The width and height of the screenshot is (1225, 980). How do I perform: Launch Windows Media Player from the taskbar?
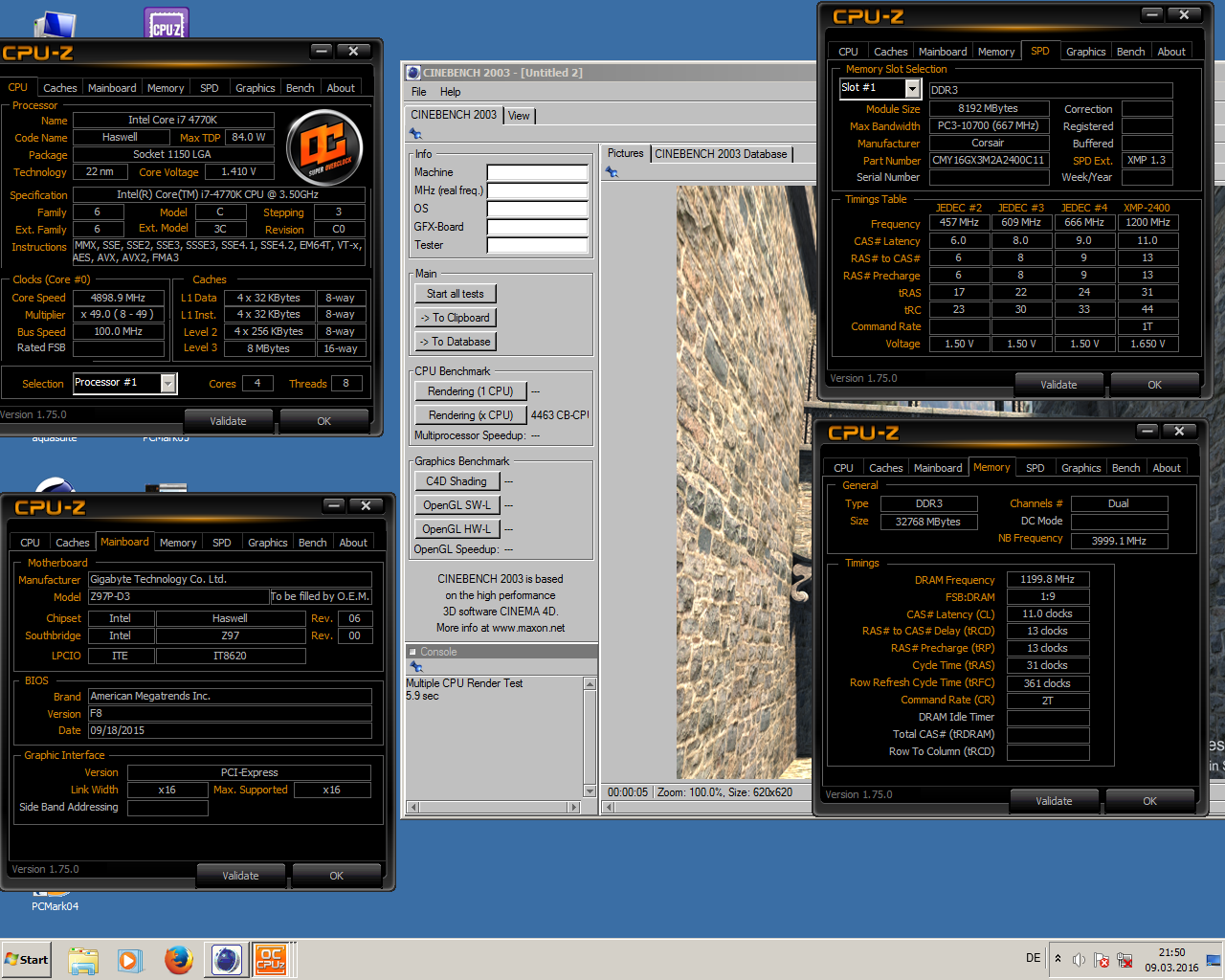coord(130,960)
